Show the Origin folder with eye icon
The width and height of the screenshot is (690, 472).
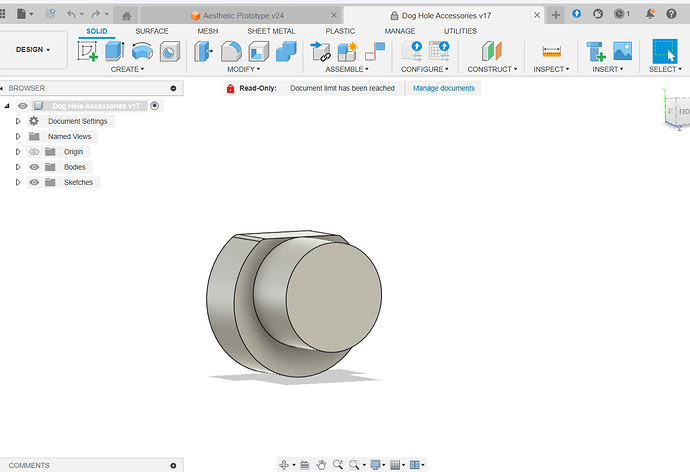click(35, 152)
